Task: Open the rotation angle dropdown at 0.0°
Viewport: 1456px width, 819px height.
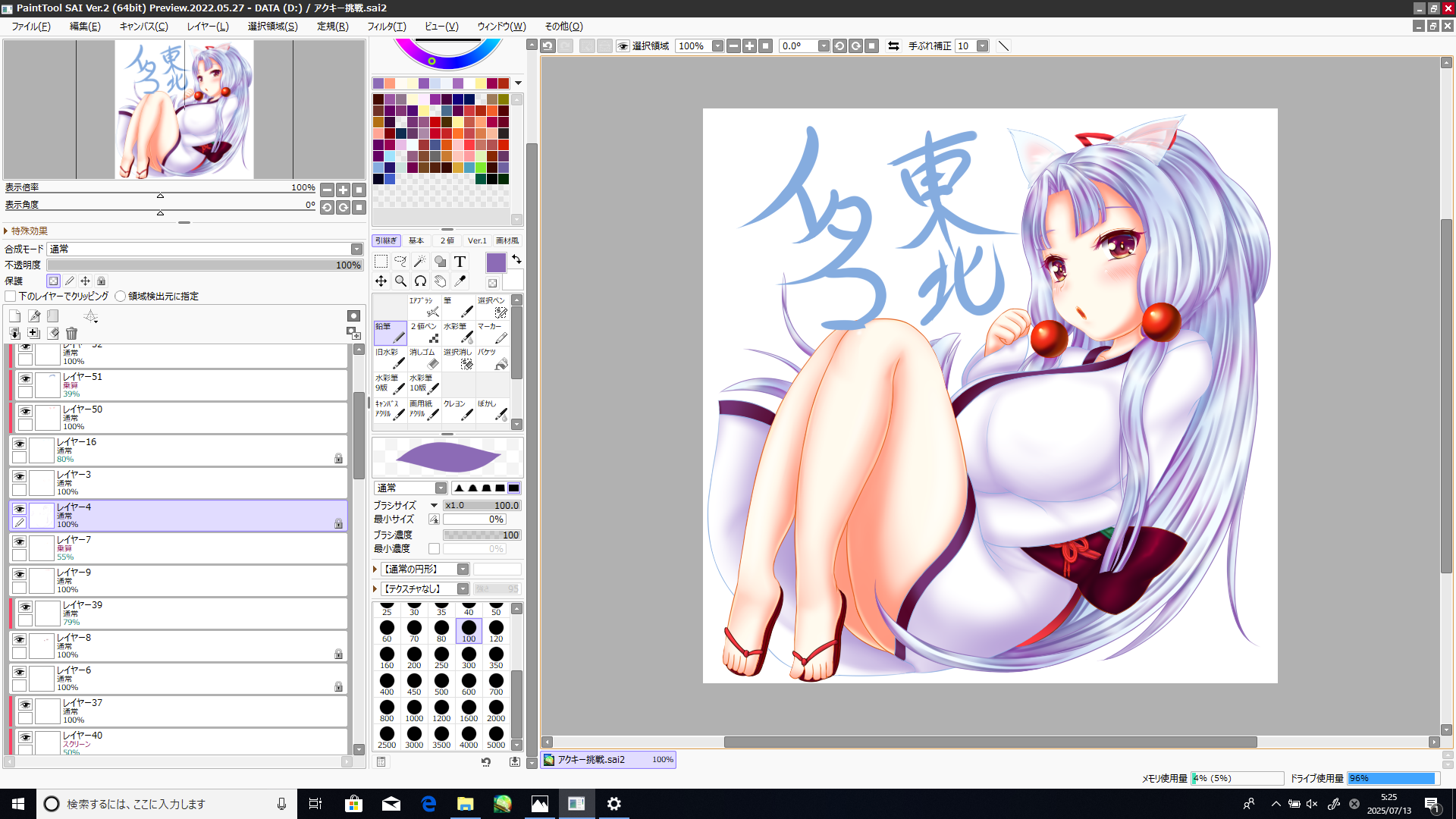Action: pyautogui.click(x=824, y=46)
